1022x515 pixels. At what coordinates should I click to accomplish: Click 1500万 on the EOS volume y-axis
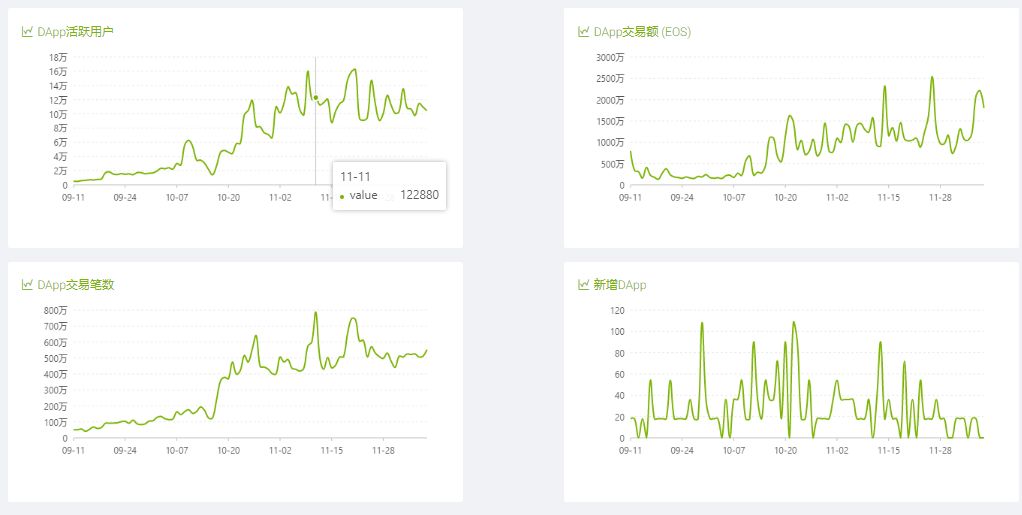click(610, 121)
